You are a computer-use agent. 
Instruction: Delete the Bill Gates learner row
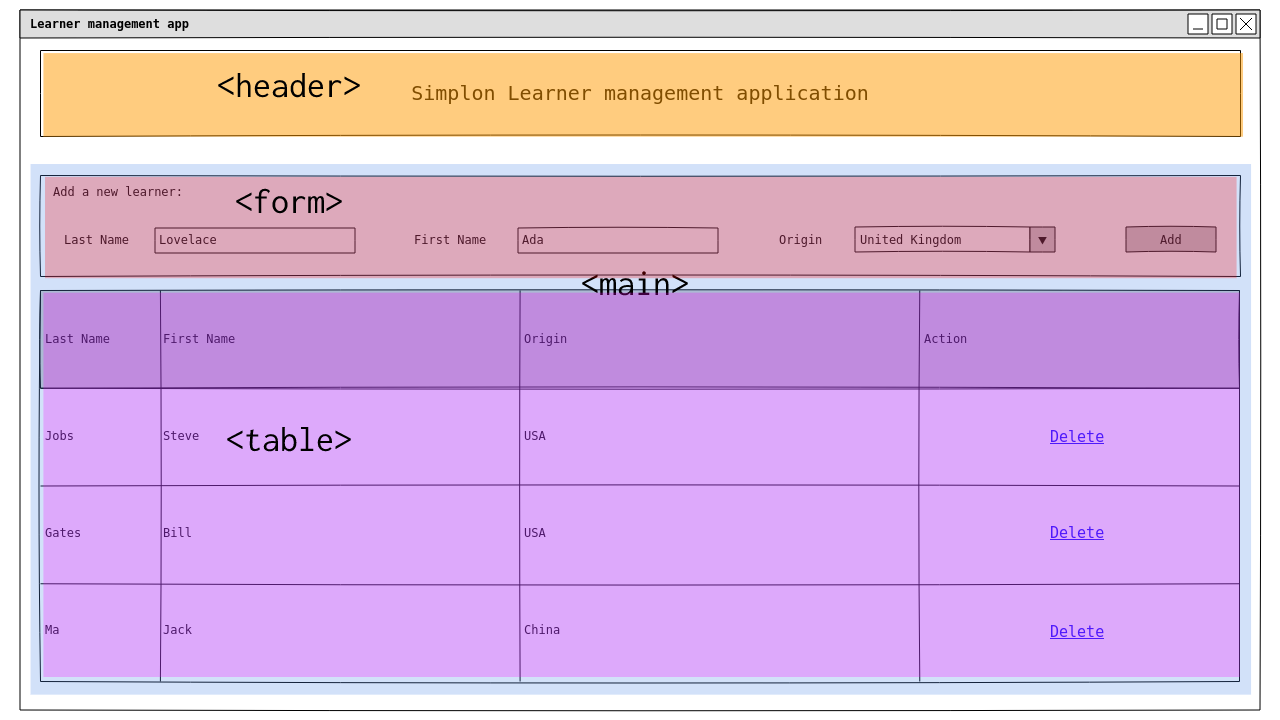(x=1076, y=533)
